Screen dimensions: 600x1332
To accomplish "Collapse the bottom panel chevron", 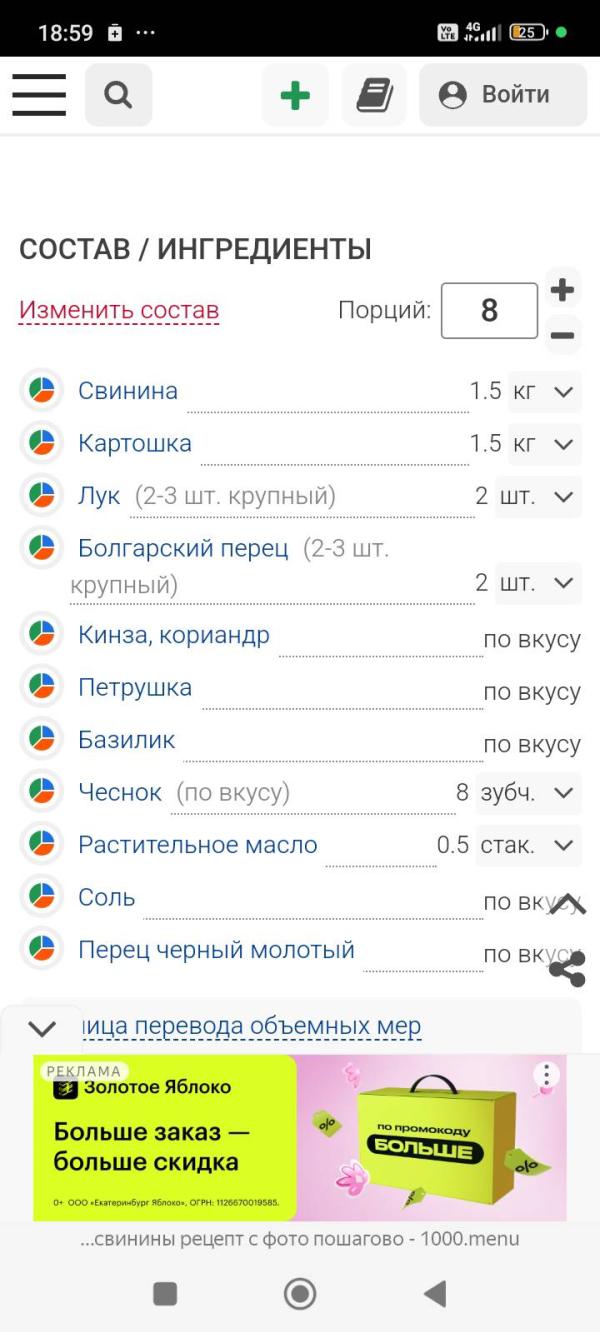I will 42,1028.
